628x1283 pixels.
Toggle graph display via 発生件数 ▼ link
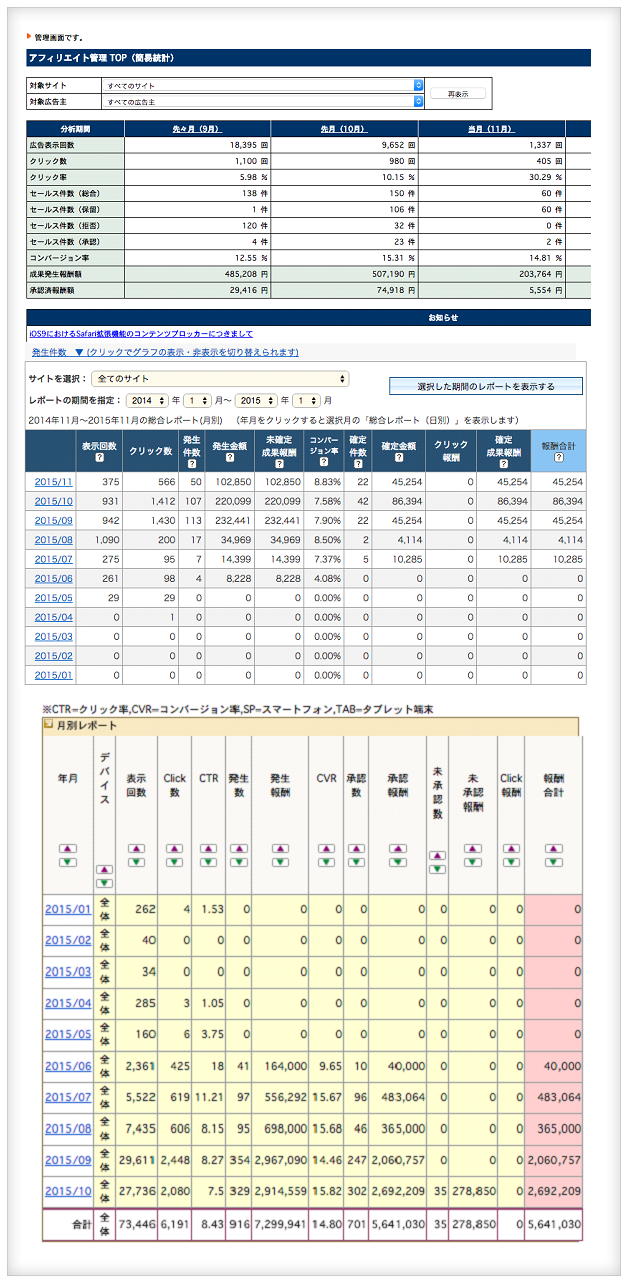pyautogui.click(x=165, y=353)
